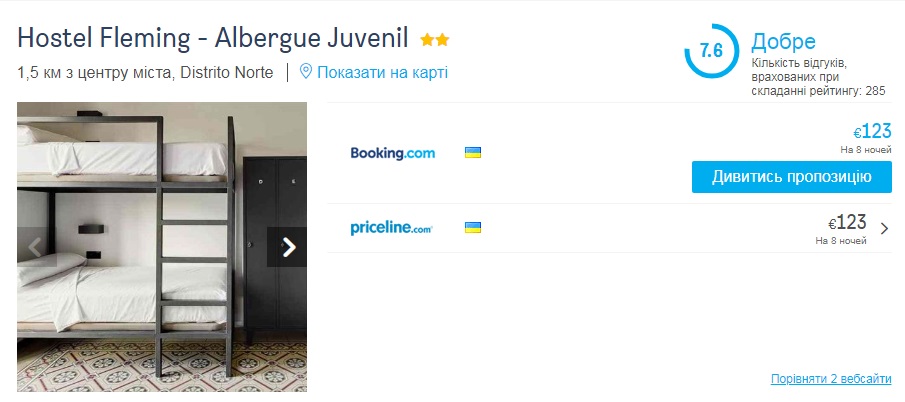Select the €123 priceline price
Image resolution: width=905 pixels, height=402 pixels.
point(847,223)
